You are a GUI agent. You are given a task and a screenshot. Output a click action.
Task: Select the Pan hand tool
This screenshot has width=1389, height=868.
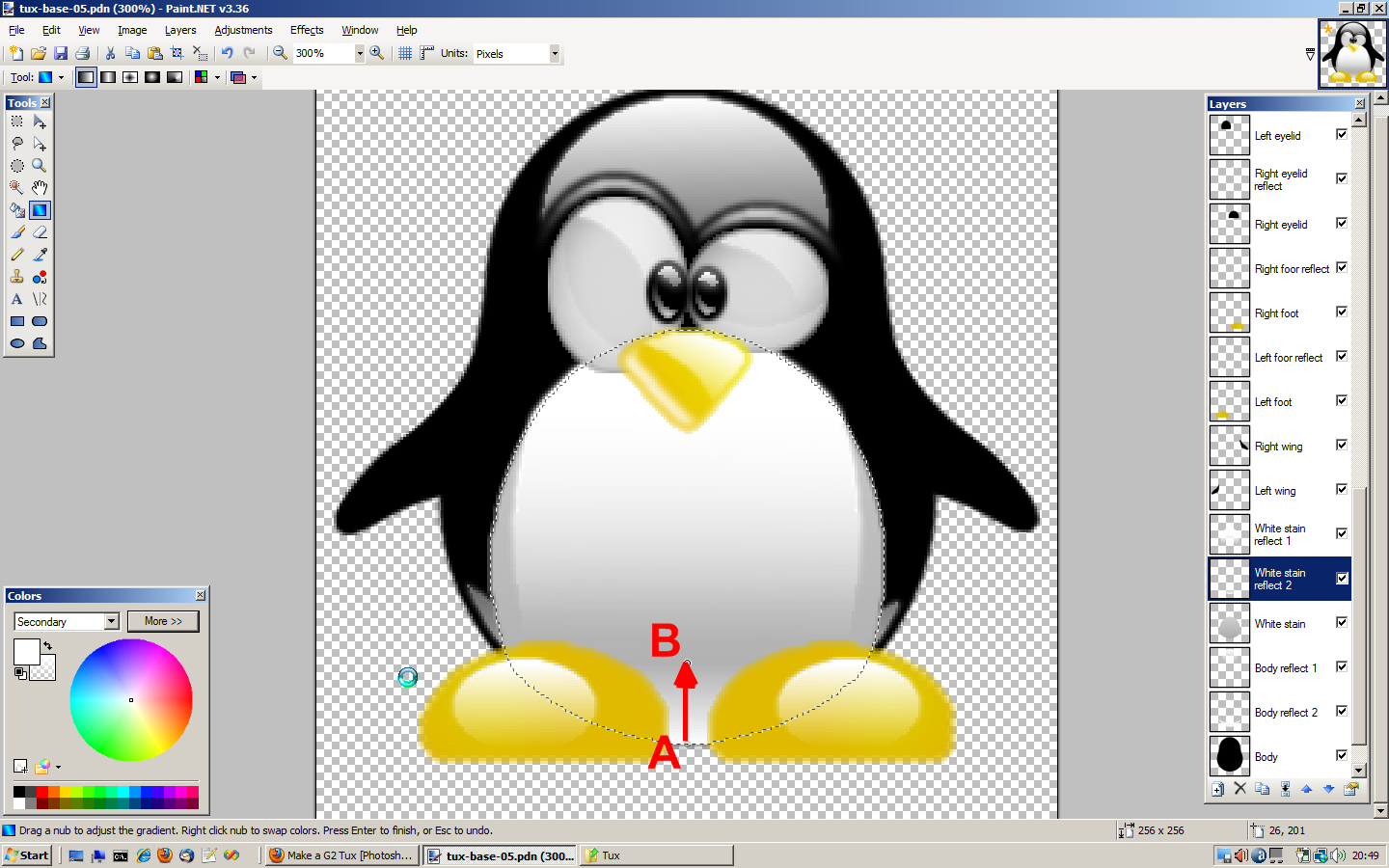40,188
